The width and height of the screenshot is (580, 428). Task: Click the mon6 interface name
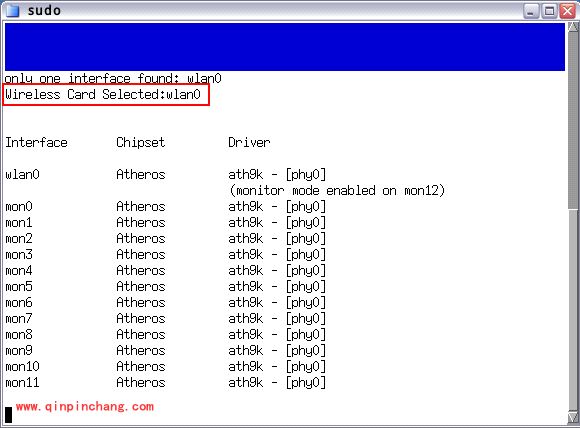19,303
